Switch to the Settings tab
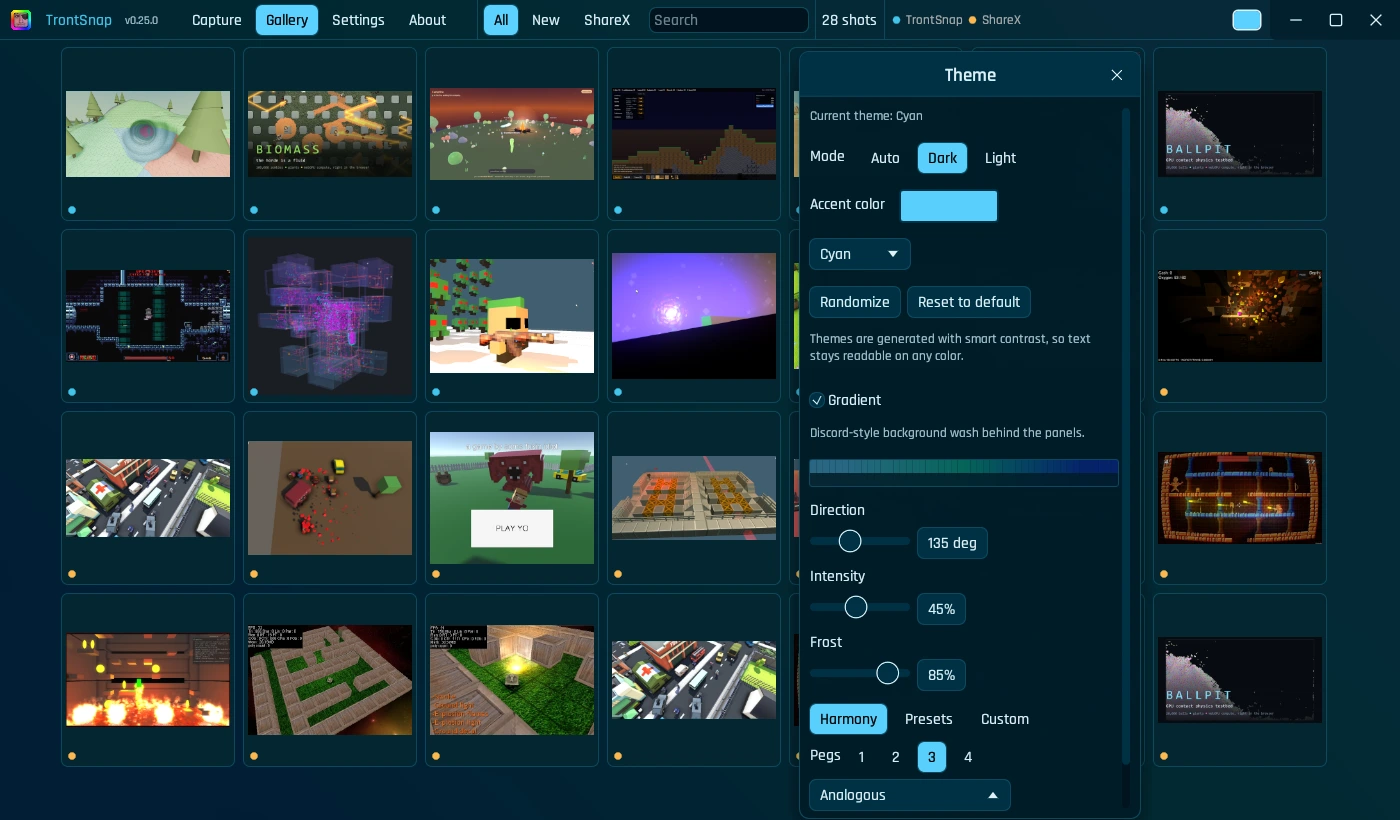Image resolution: width=1400 pixels, height=820 pixels. pos(358,20)
